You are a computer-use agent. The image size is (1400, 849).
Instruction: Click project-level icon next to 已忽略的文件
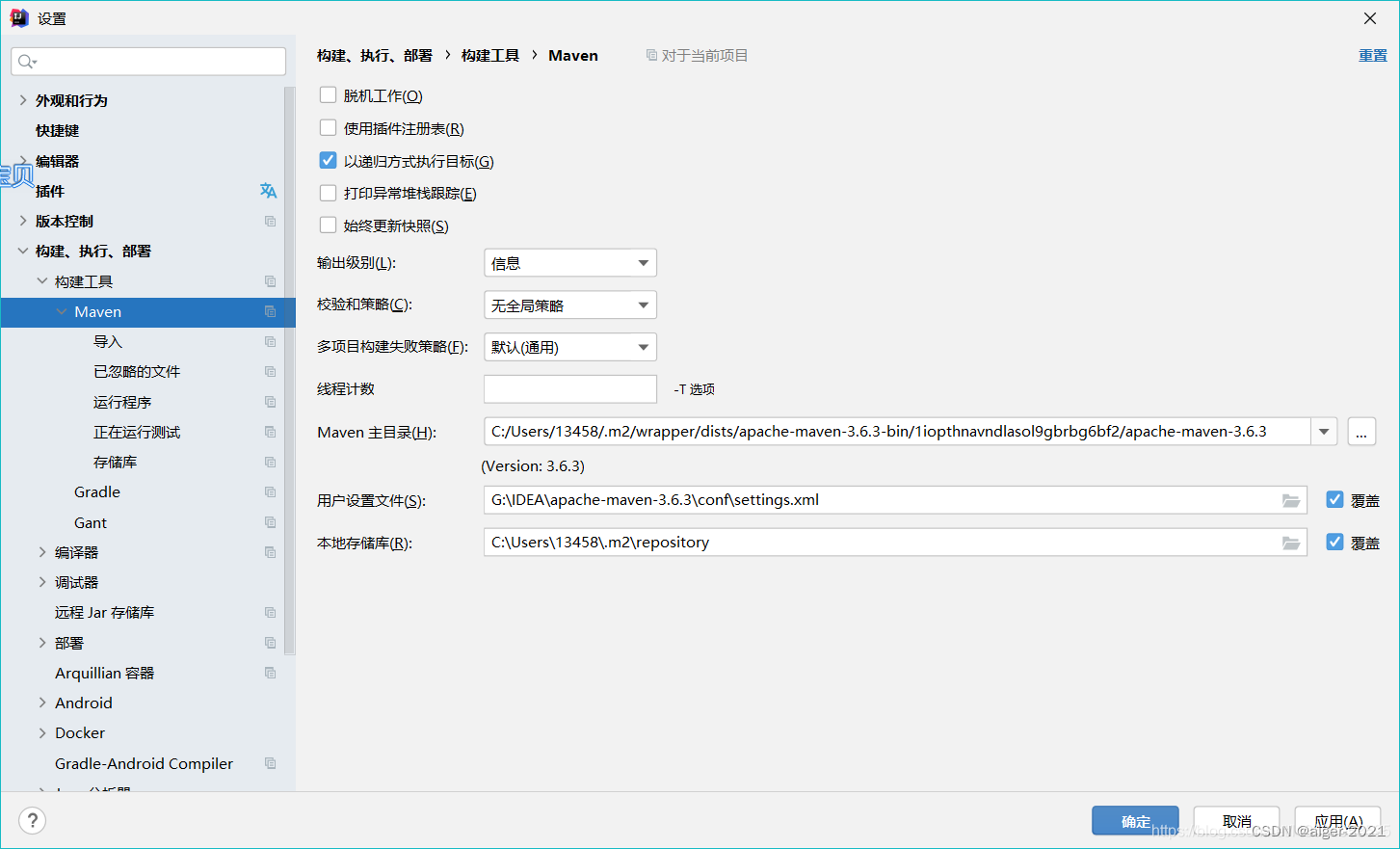pyautogui.click(x=271, y=372)
